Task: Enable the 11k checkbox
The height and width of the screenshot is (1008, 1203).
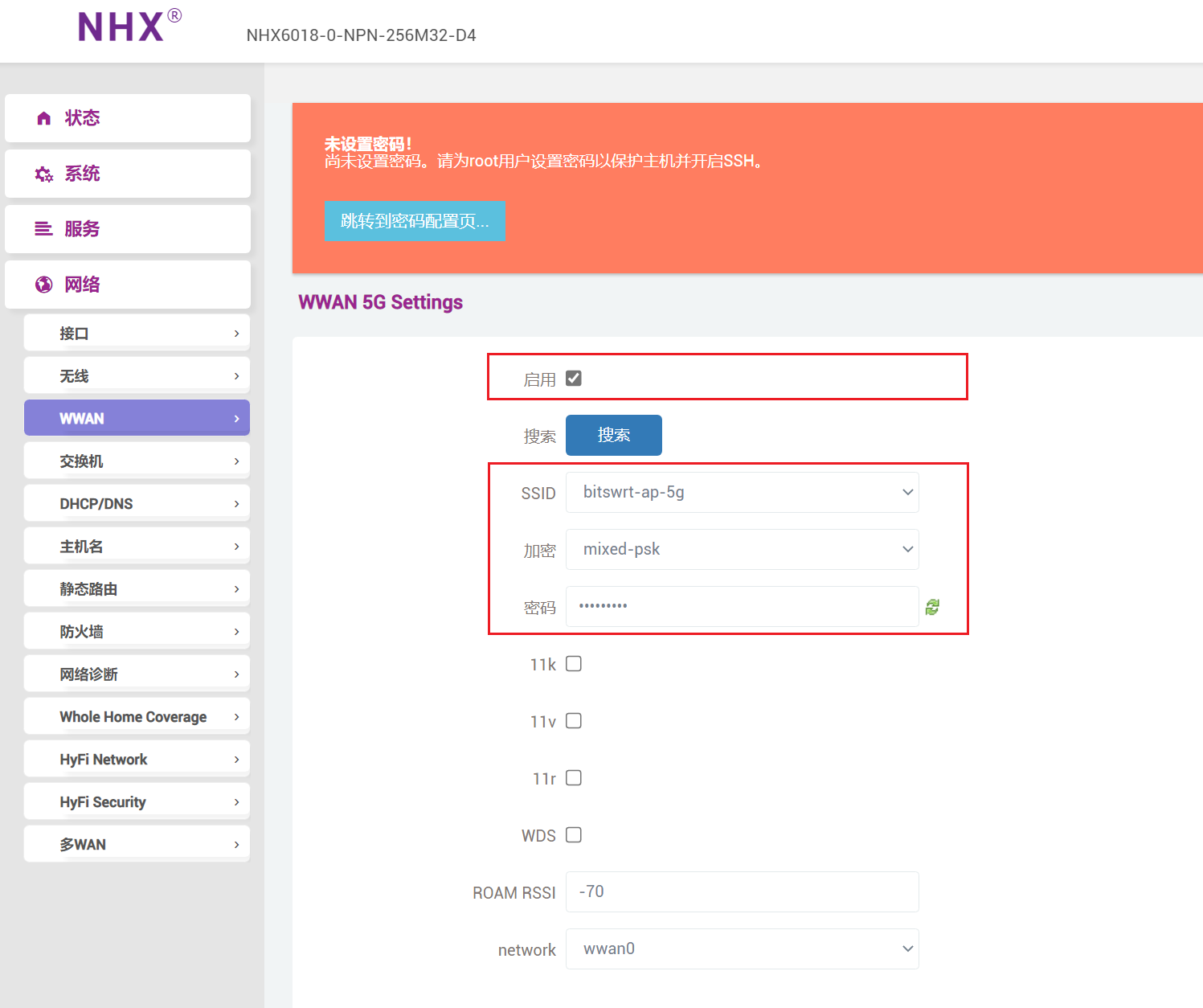Action: pyautogui.click(x=574, y=664)
